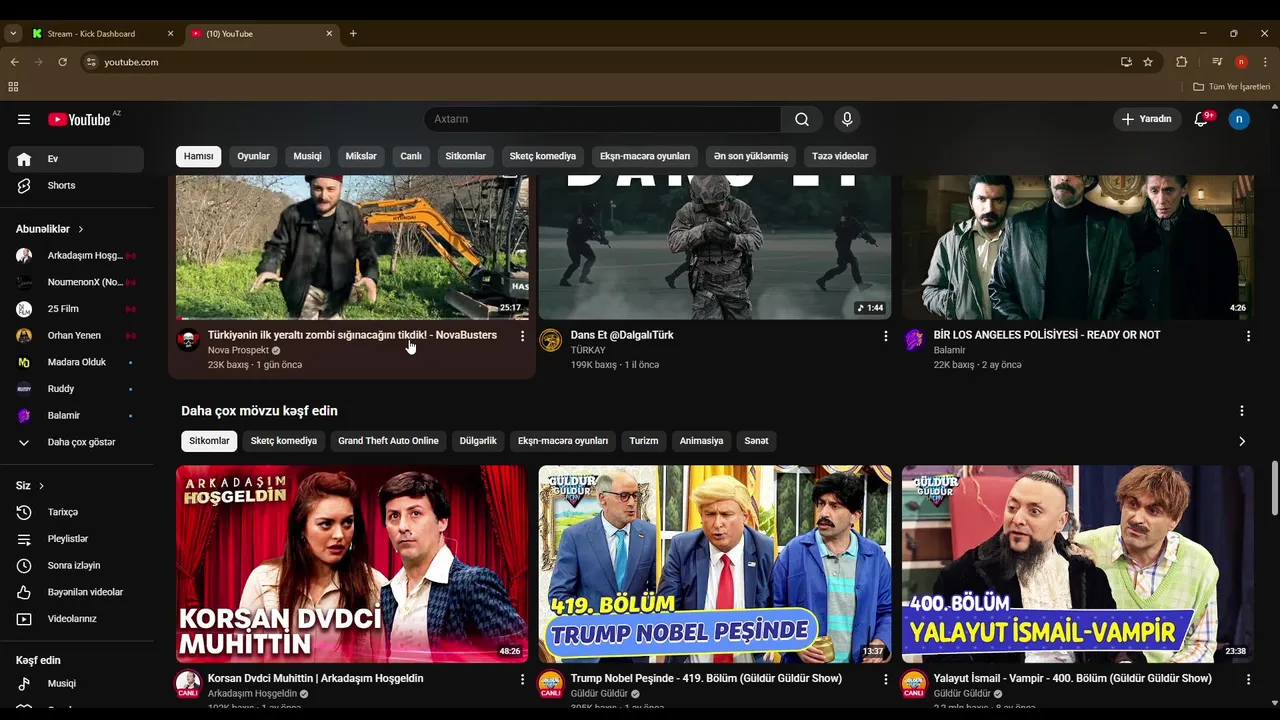This screenshot has height=720, width=1280.
Task: Start voice search with microphone icon
Action: pyautogui.click(x=847, y=119)
